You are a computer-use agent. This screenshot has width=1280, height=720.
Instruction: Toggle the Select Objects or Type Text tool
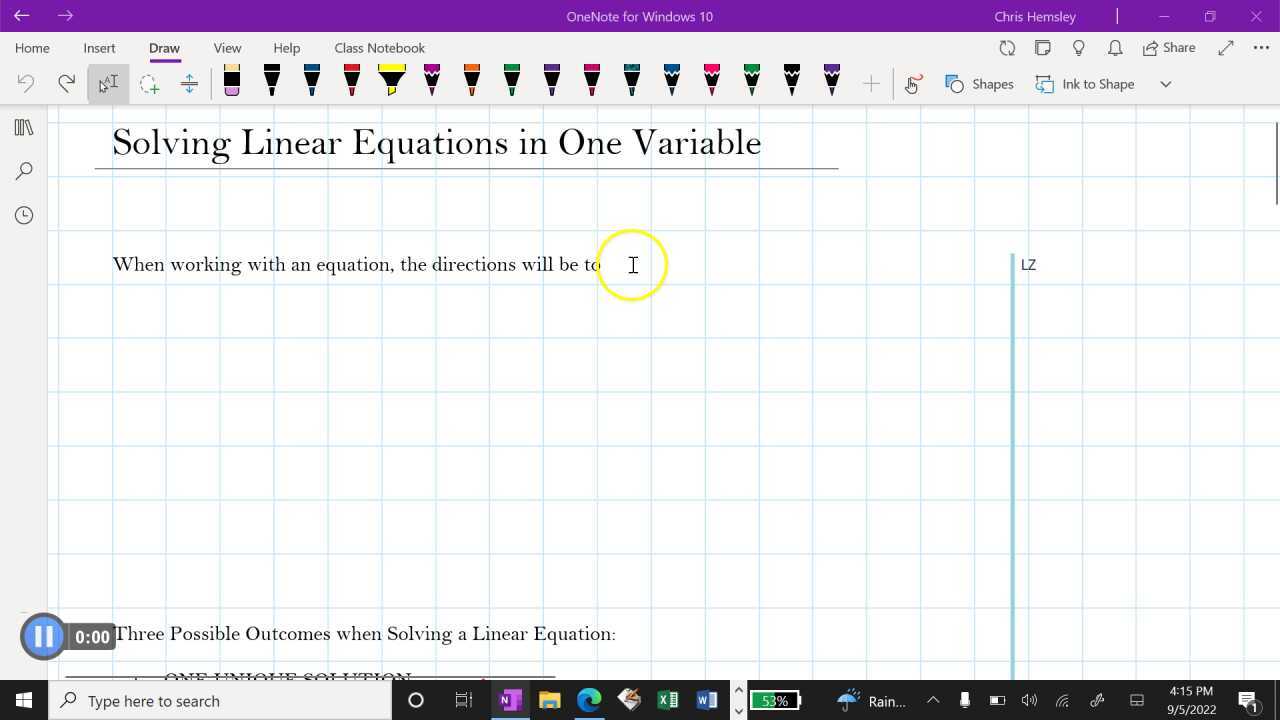click(x=107, y=83)
